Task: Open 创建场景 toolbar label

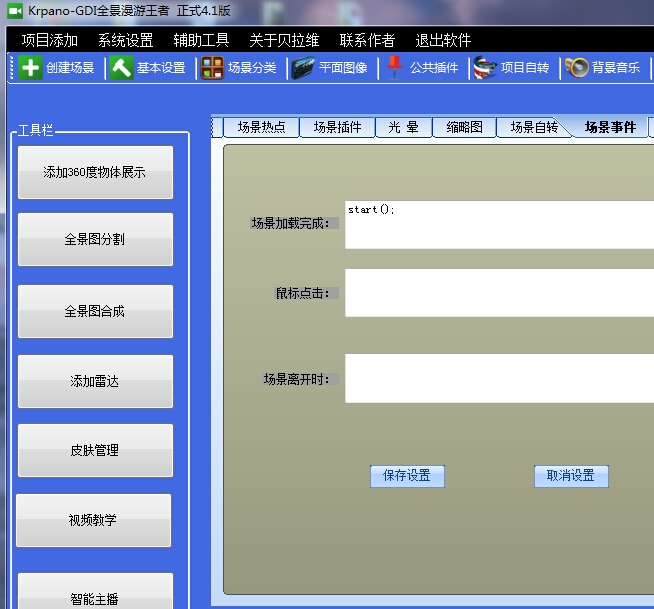Action: (70, 68)
